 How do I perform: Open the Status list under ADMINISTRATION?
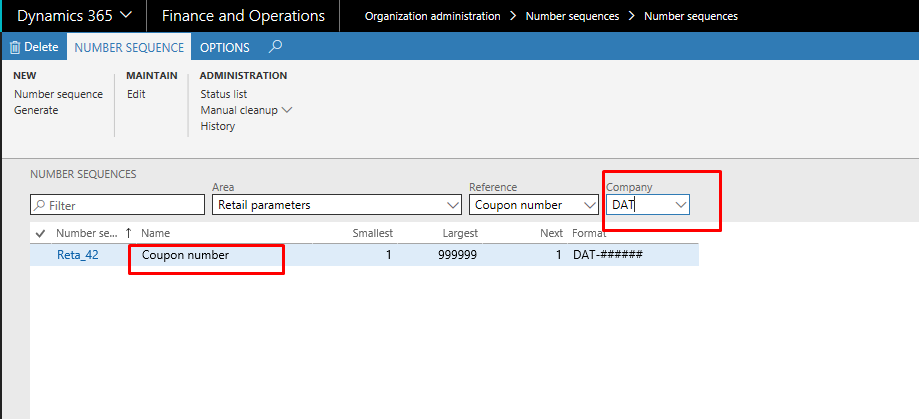coord(224,94)
